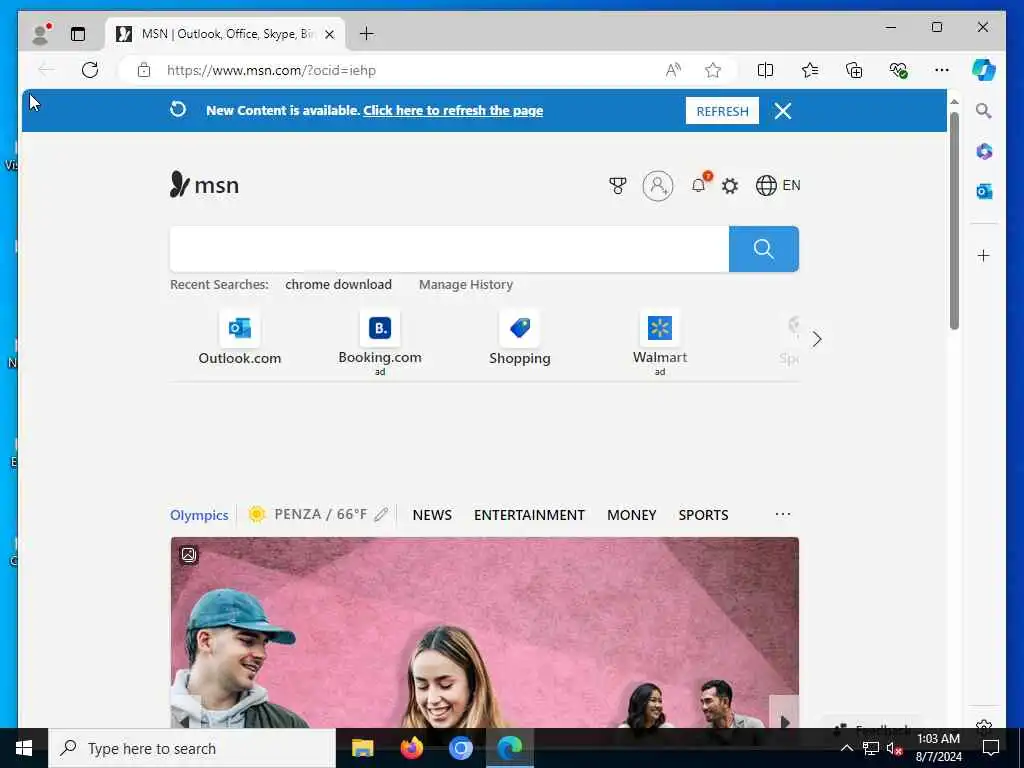The height and width of the screenshot is (768, 1024).
Task: Show hidden system tray icons
Action: (x=846, y=748)
